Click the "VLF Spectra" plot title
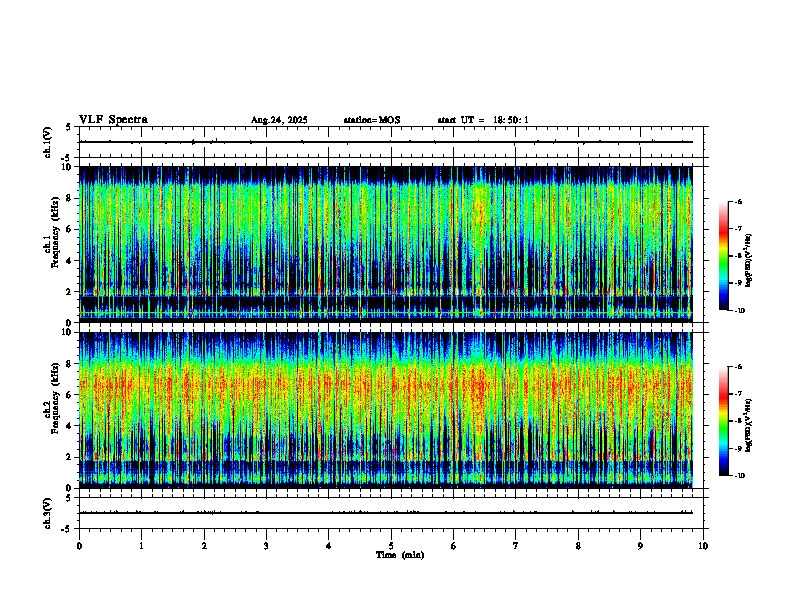 (113, 120)
